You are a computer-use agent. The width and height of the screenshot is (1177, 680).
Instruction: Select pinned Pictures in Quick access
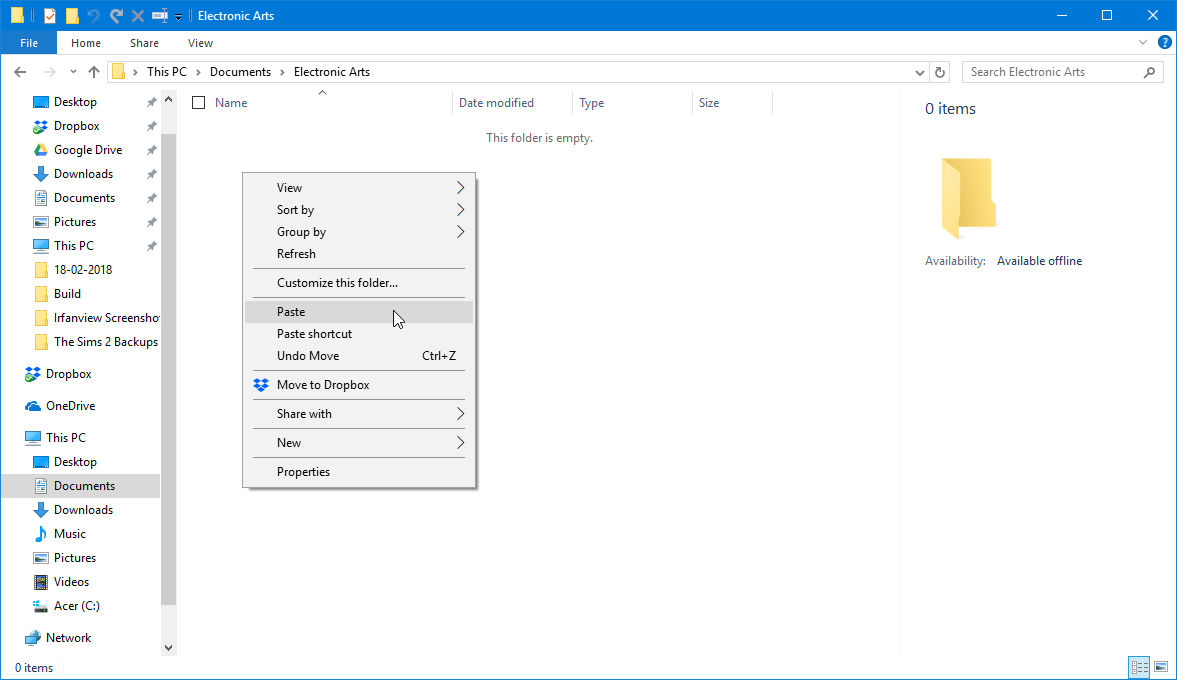tap(75, 222)
